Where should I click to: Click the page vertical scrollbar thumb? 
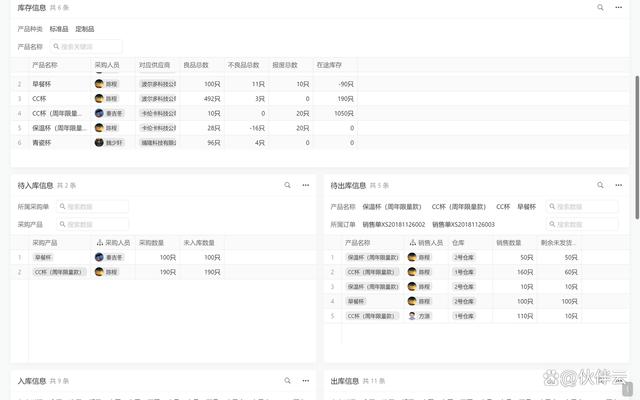(x=637, y=147)
